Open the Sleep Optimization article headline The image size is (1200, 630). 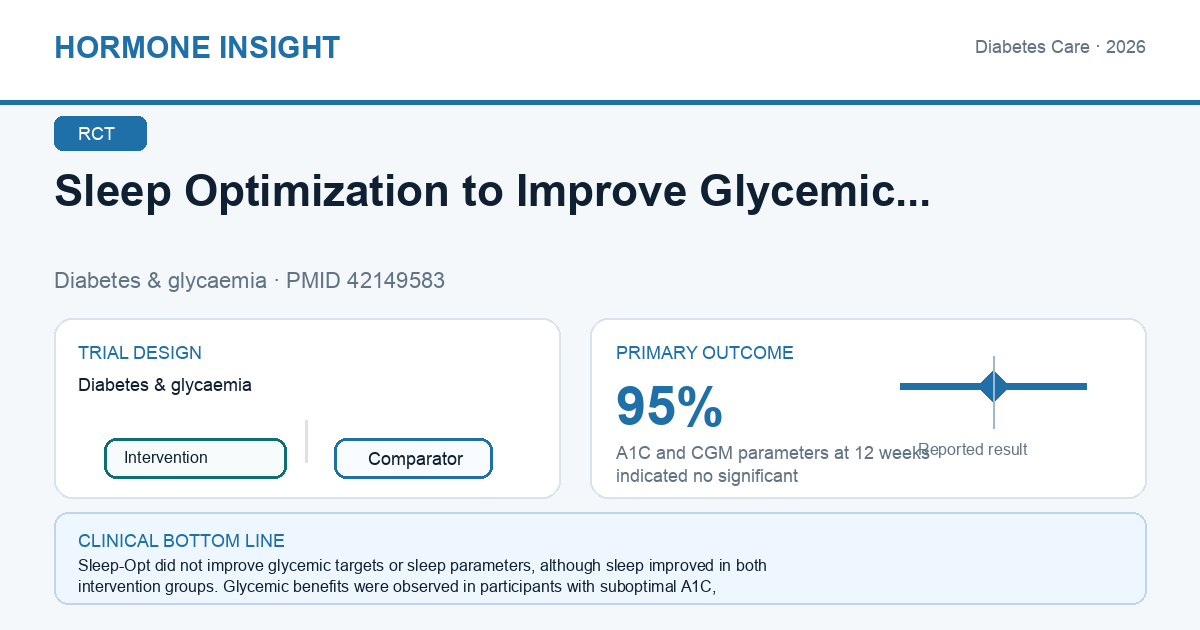click(x=492, y=191)
